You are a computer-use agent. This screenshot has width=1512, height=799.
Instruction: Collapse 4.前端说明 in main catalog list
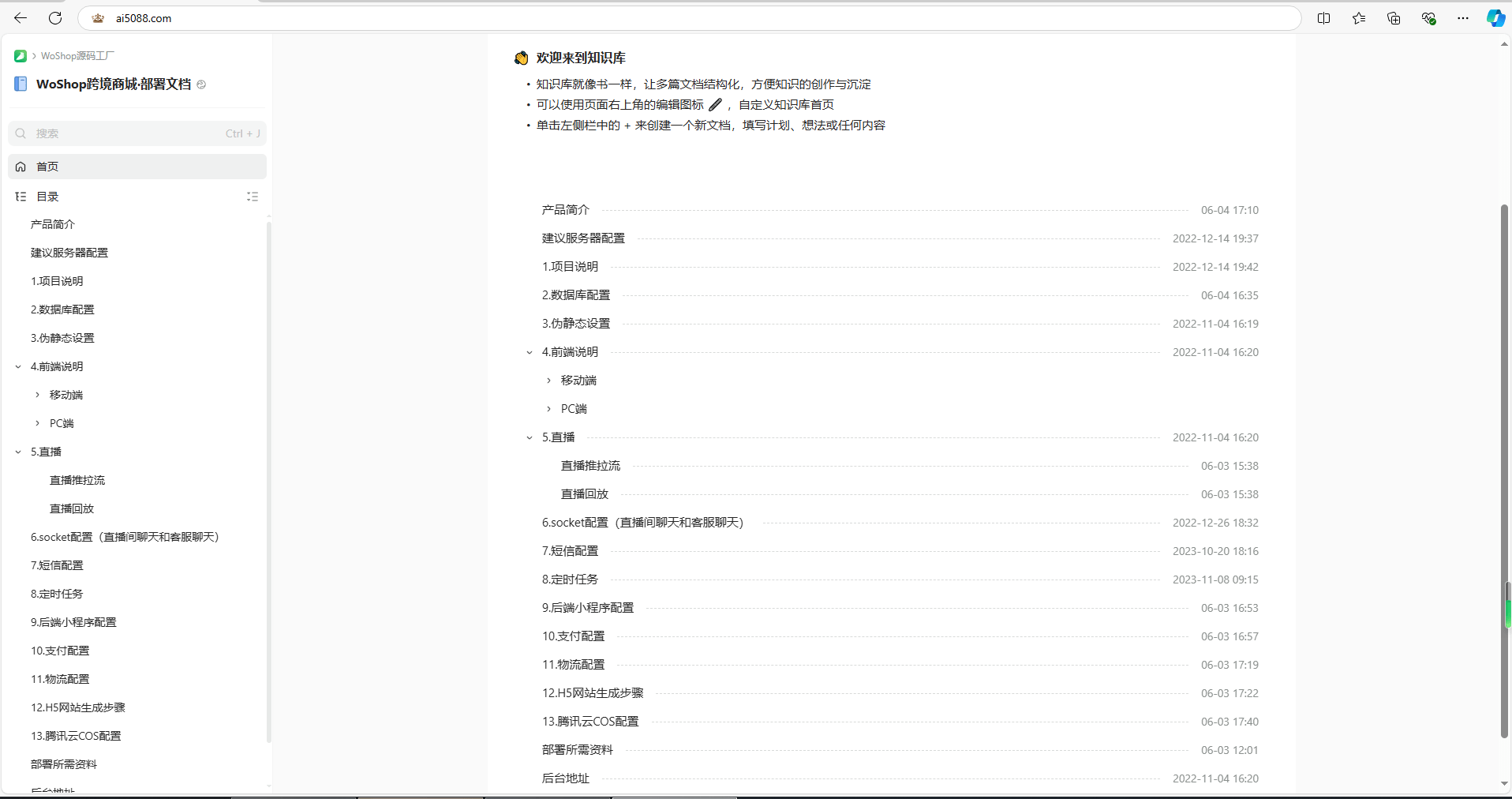pyautogui.click(x=530, y=352)
